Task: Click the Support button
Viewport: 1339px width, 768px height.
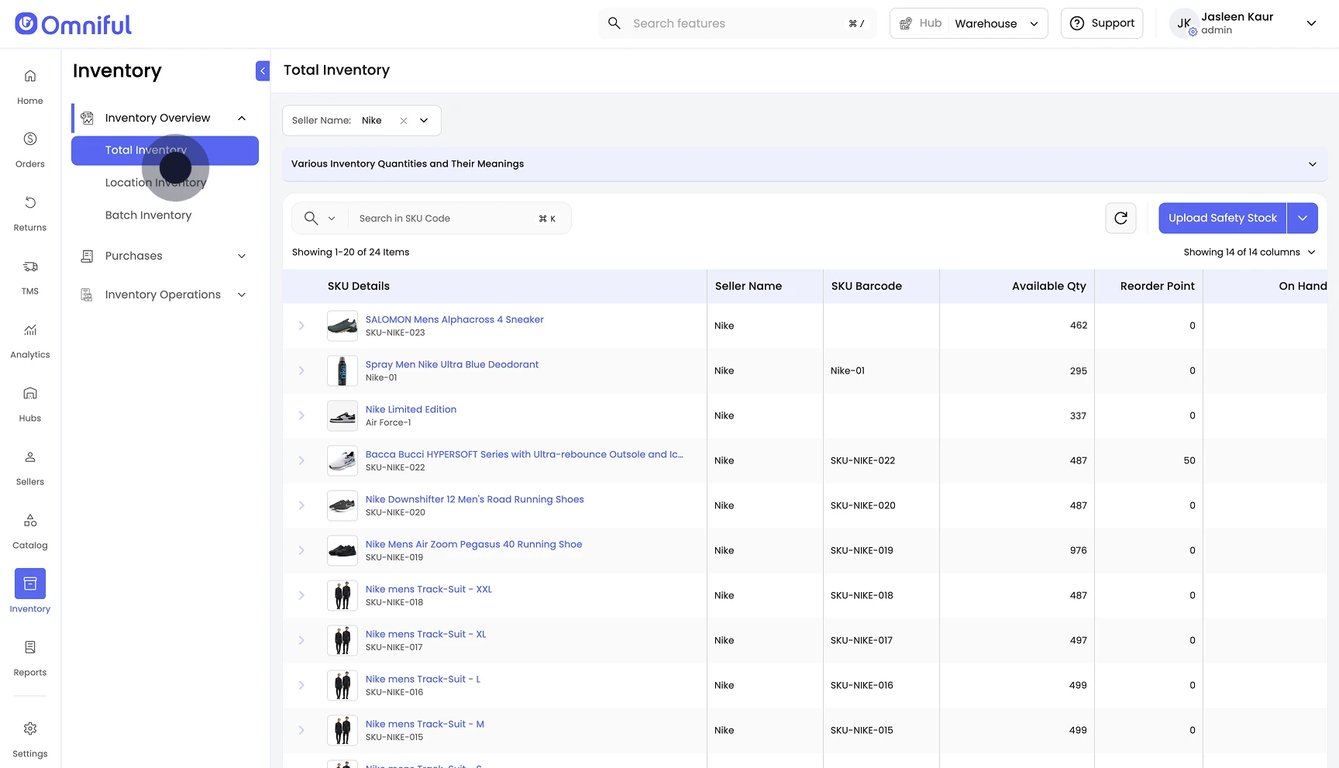Action: 1102,23
